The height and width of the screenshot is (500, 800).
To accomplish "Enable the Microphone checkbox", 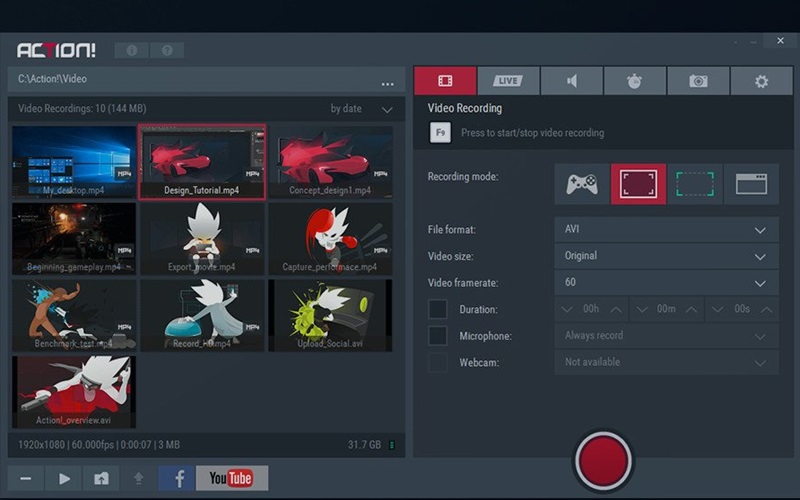I will coord(438,336).
